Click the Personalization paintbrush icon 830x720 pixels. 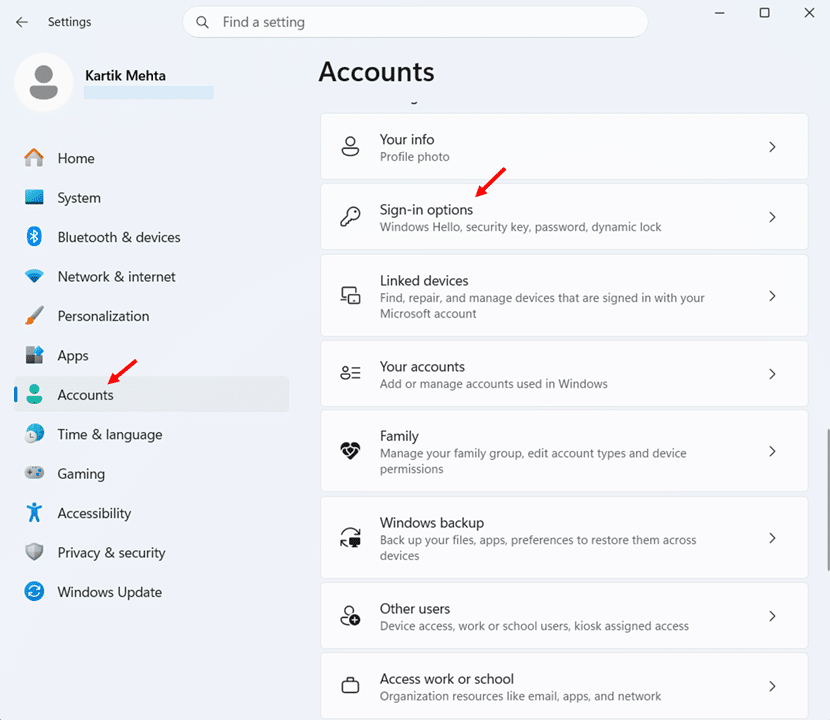[x=34, y=316]
